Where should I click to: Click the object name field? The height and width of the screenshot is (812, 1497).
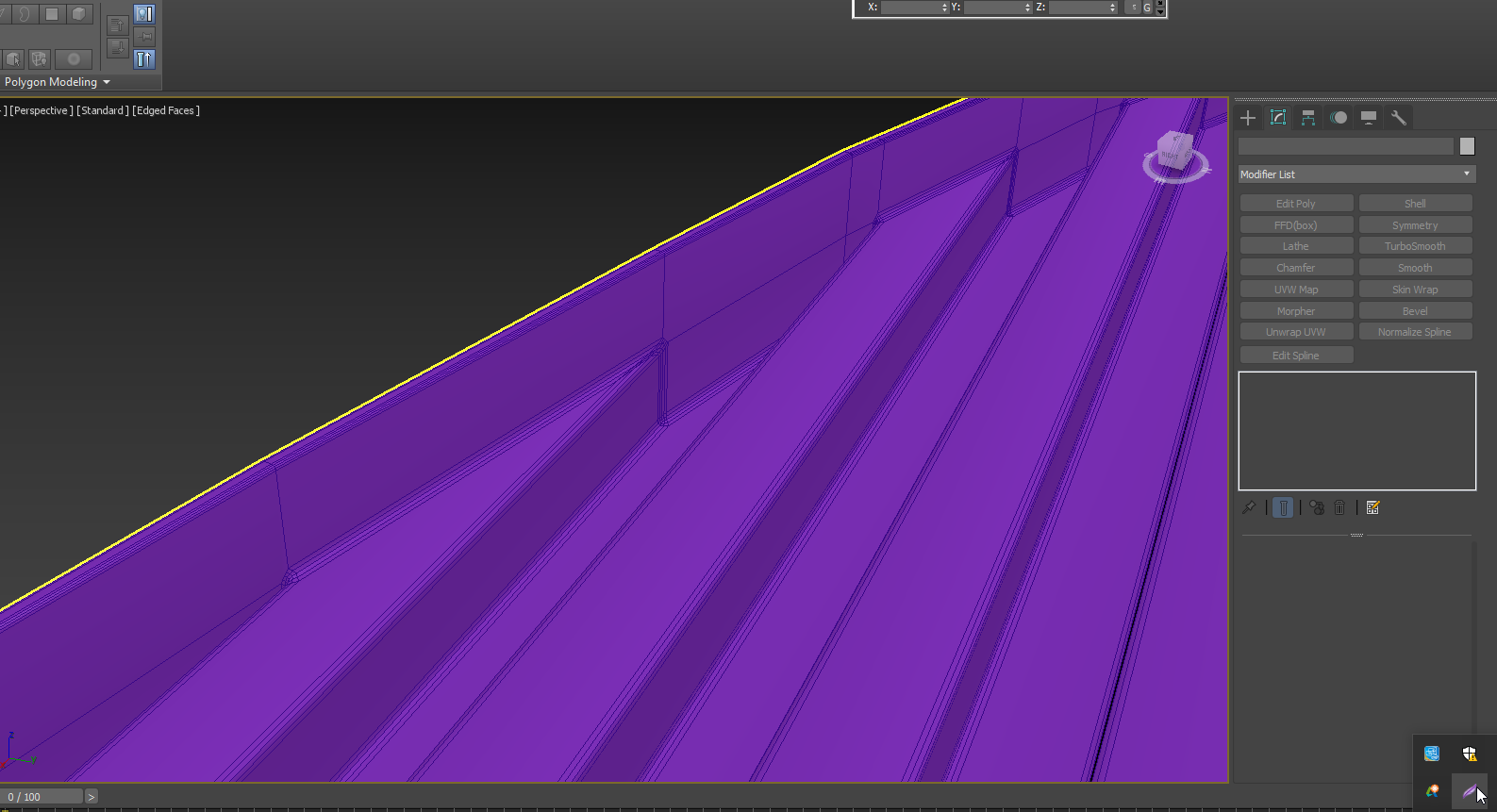1346,146
